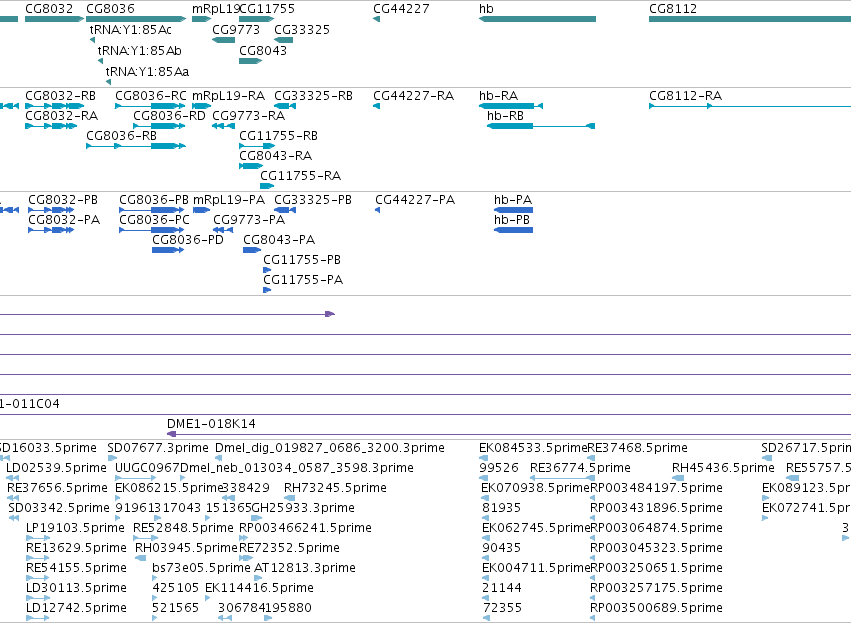This screenshot has height=623, width=851.
Task: Click the tRNA:Y1:85Ab label
Action: coord(139,51)
